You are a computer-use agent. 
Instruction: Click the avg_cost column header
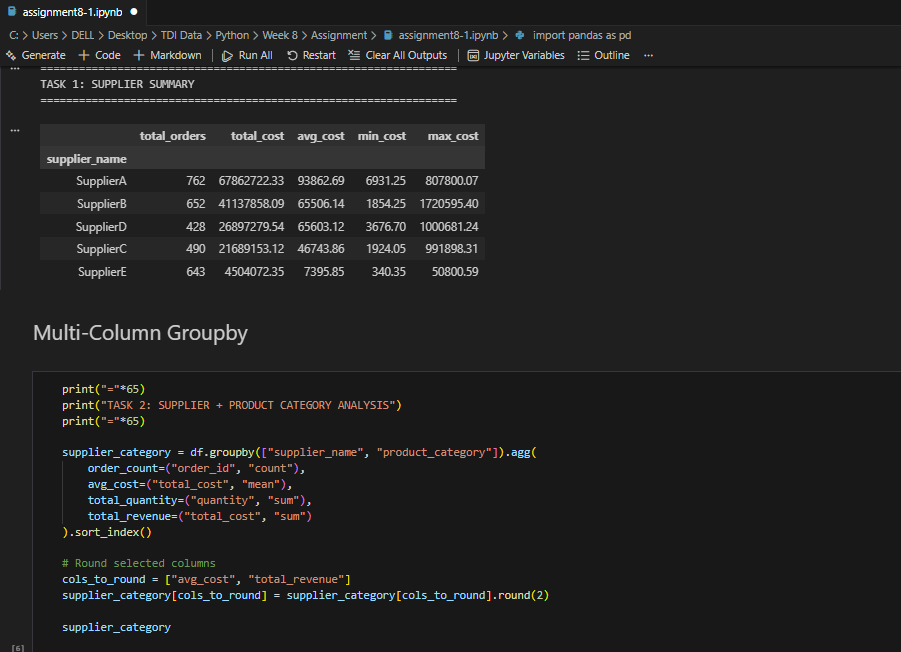pyautogui.click(x=321, y=136)
